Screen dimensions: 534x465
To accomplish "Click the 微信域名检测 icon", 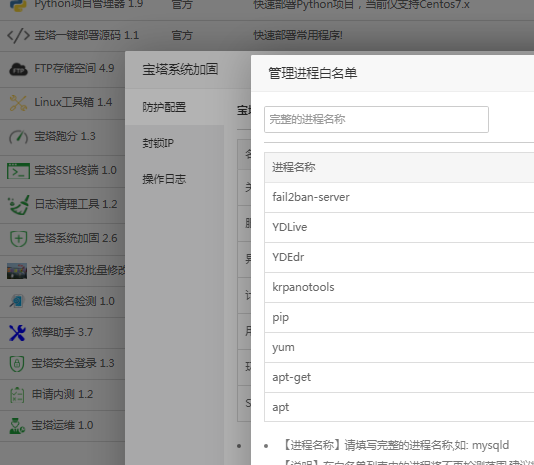I will pyautogui.click(x=17, y=301).
